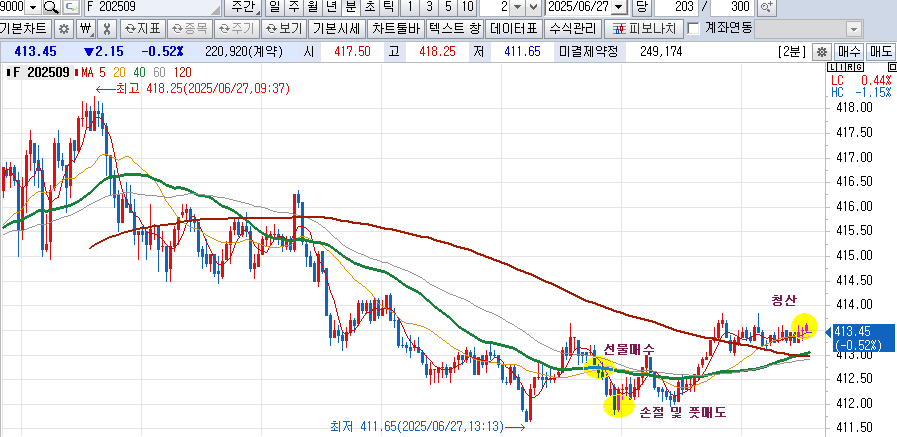Click the 기본시세 tab button
Screen dimensions: 897x437
[x=337, y=29]
